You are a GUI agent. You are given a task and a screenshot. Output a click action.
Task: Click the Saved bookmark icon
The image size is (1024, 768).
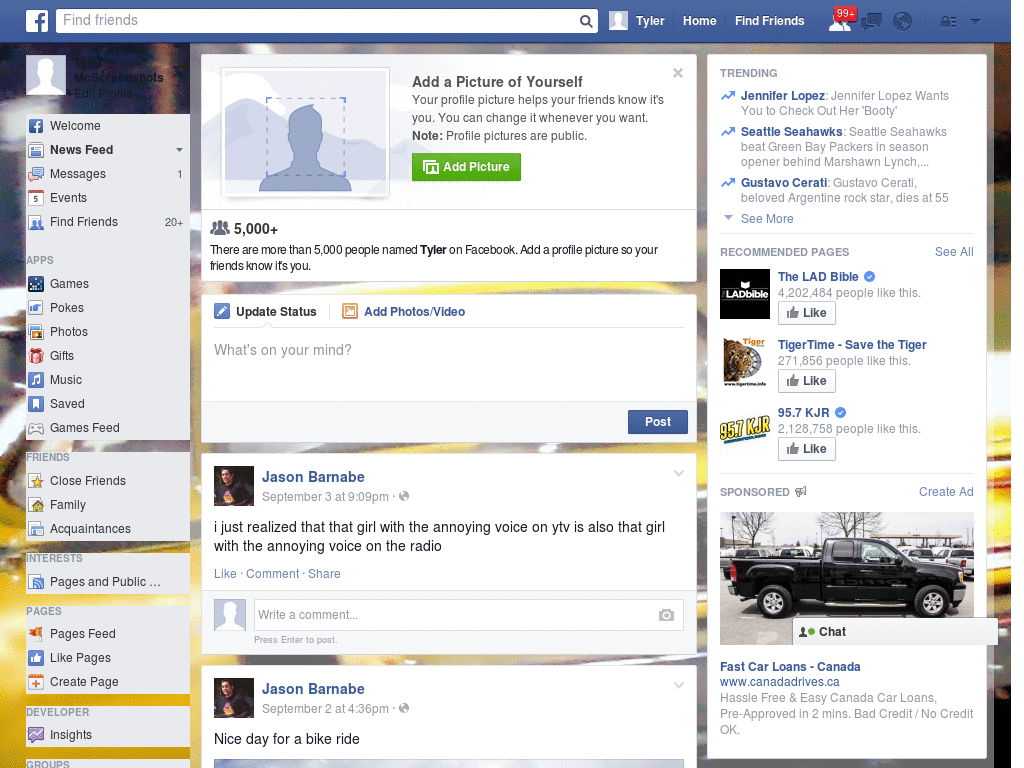tap(36, 404)
